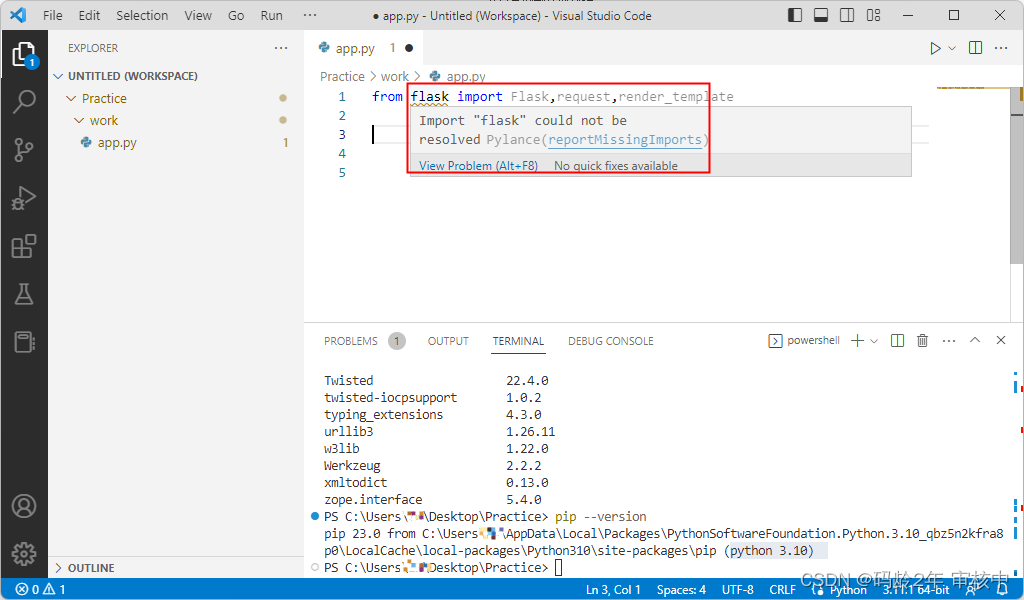Open the View menu

198,15
